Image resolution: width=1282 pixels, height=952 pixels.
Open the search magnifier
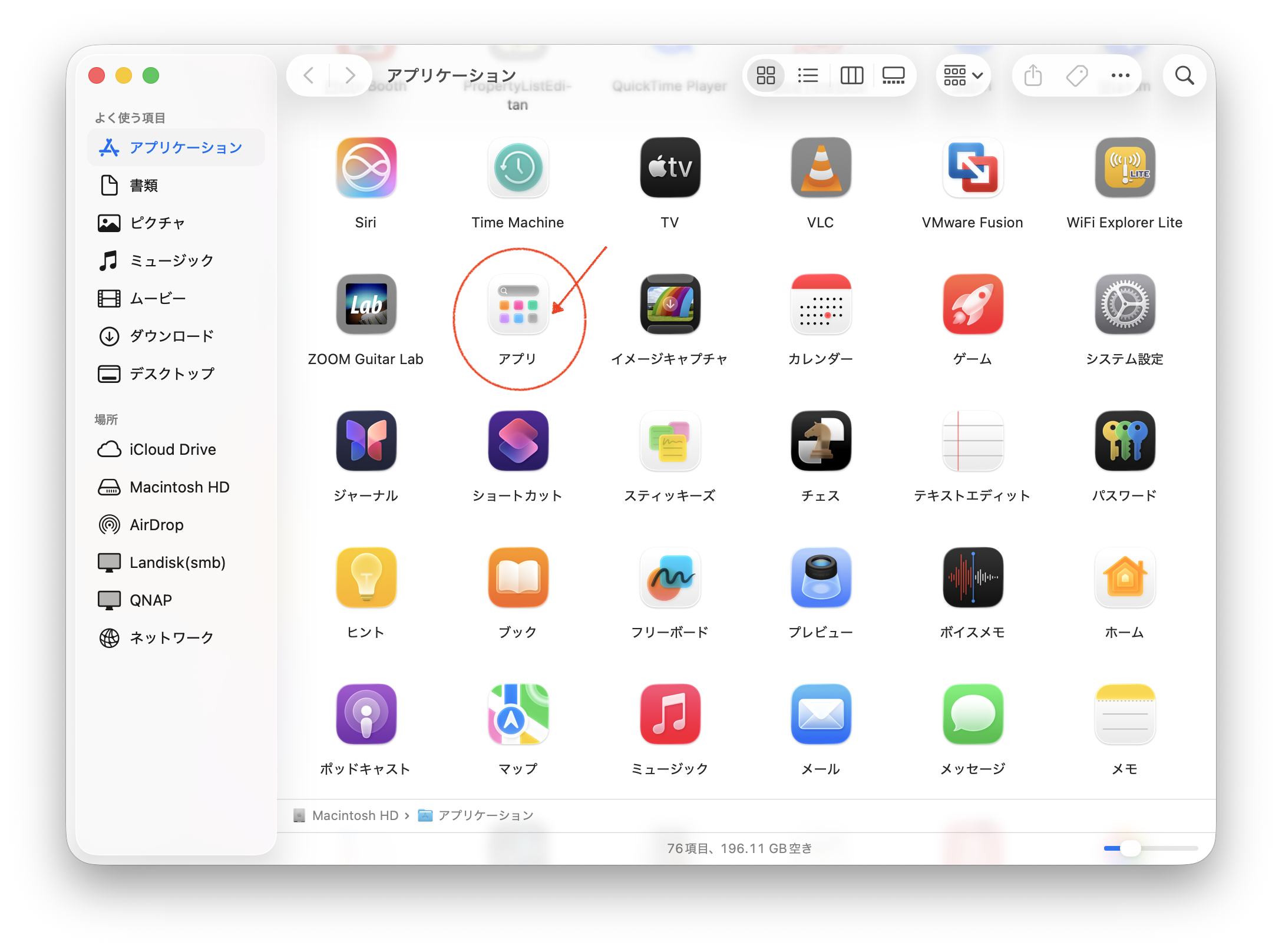[1184, 75]
